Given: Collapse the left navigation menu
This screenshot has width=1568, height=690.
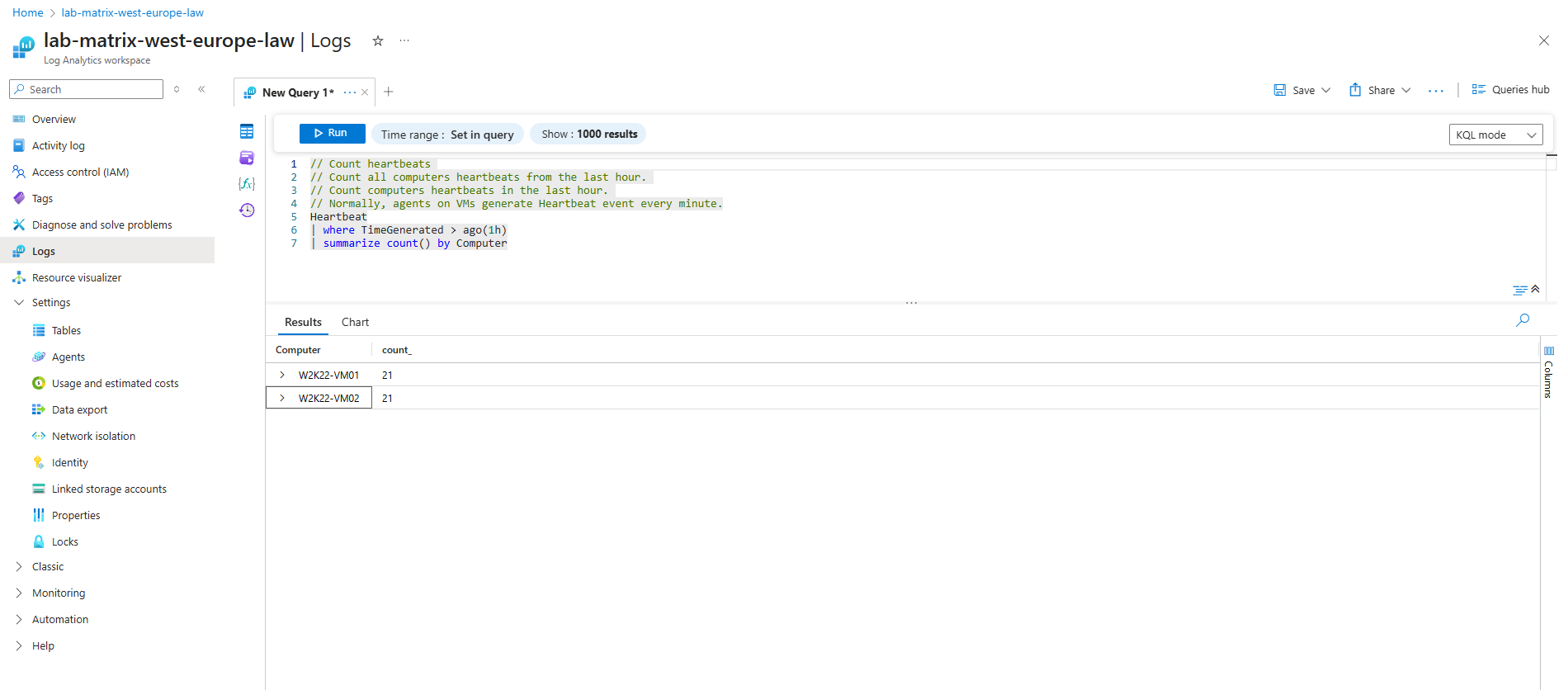Looking at the screenshot, I should 201,89.
